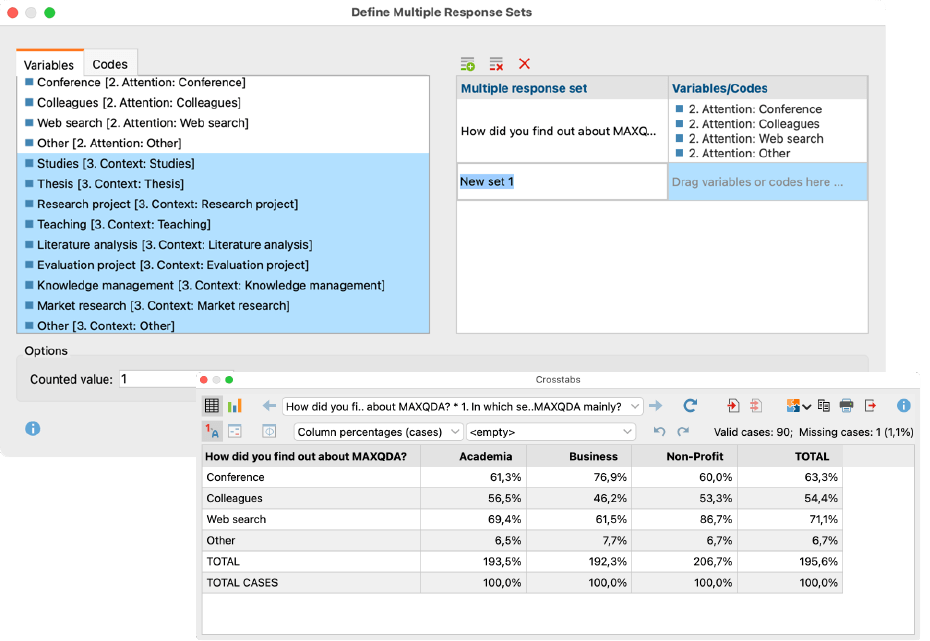Select variable Colleagues [2. Attention: Colleagues]
Viewport: 930px width, 641px height.
tap(223, 103)
